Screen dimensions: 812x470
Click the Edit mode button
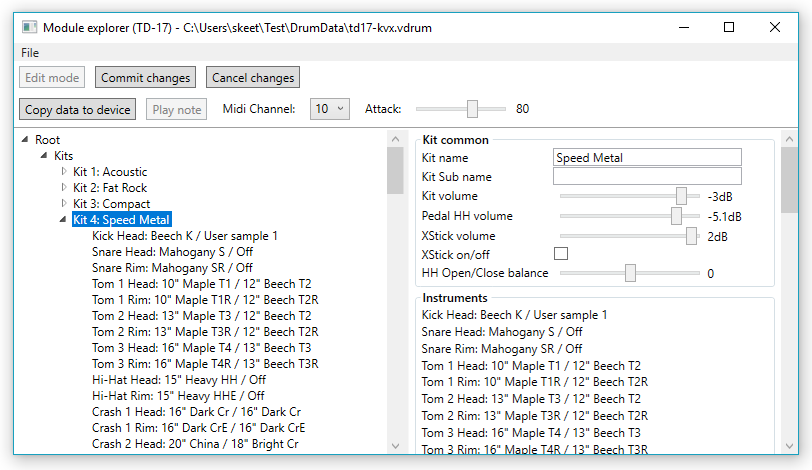tap(52, 78)
